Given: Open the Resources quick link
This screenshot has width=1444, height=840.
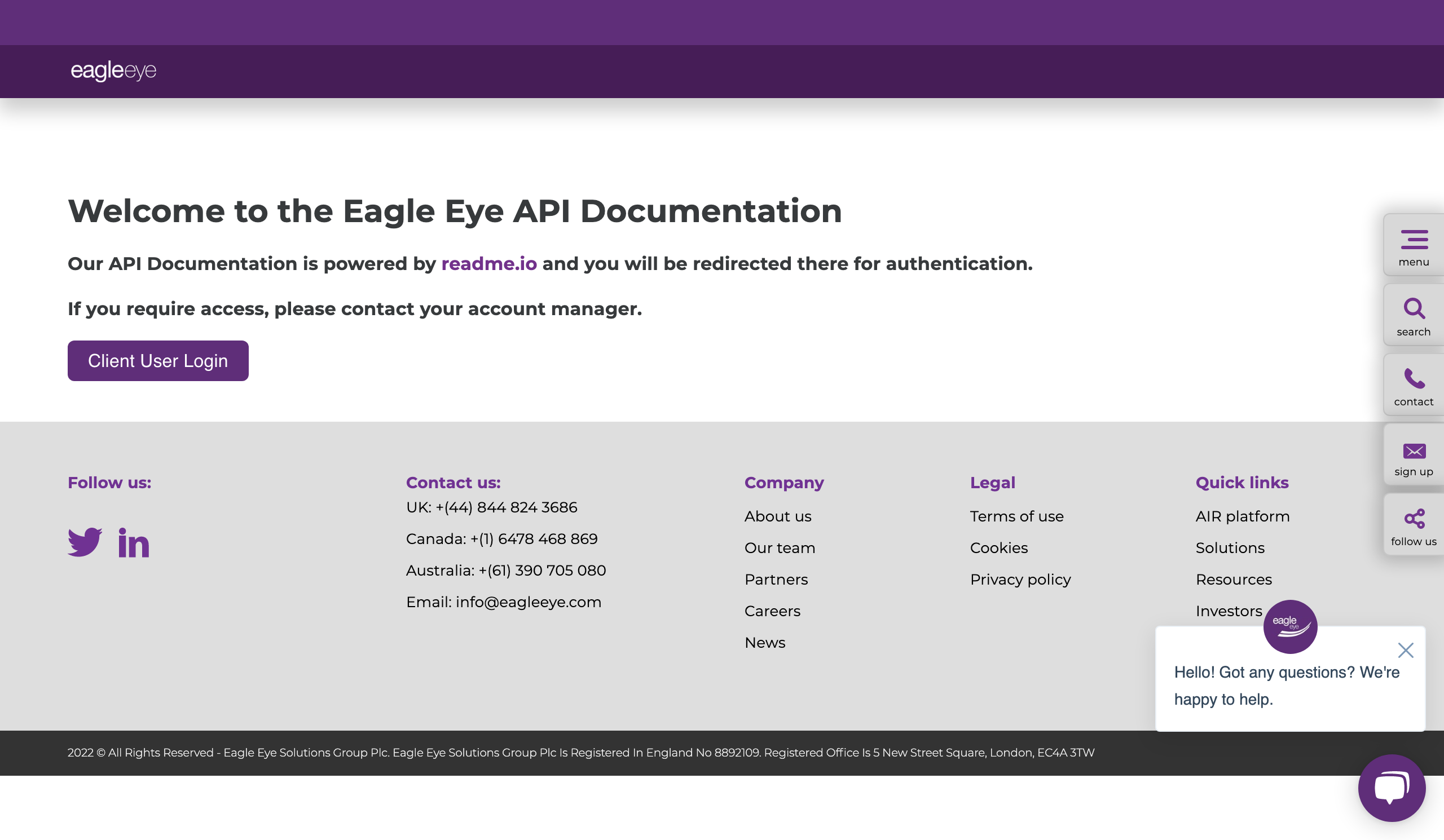Looking at the screenshot, I should [x=1233, y=580].
